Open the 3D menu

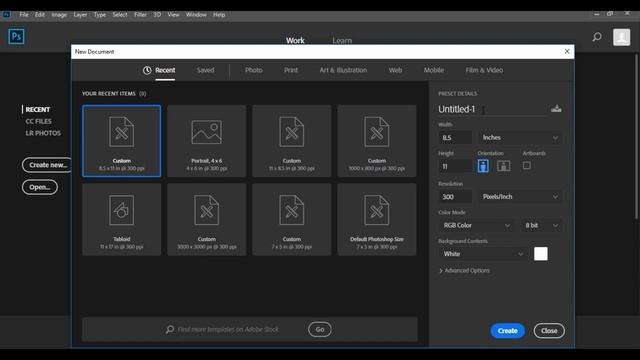coord(157,15)
